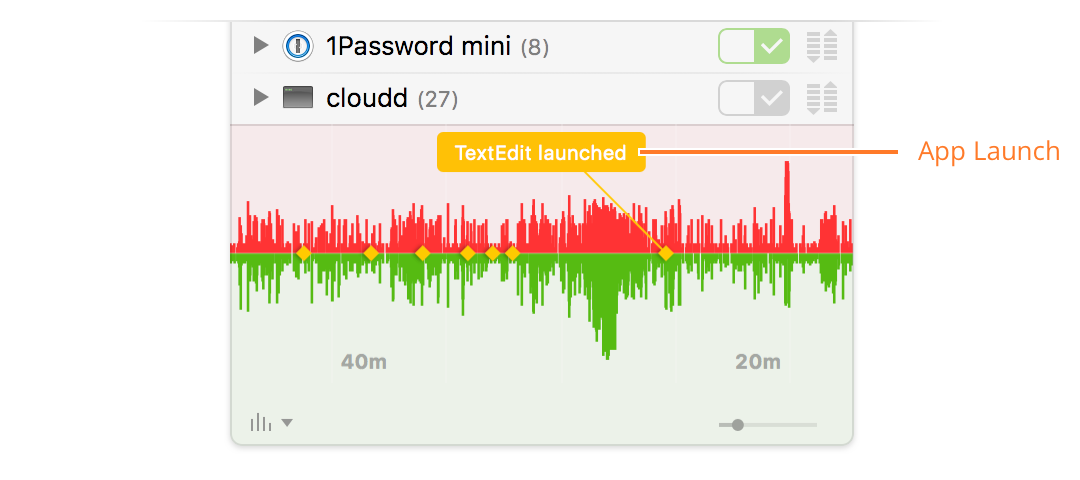Viewport: 1080px width, 480px height.
Task: Click the orange App Launch label
Action: point(988,152)
